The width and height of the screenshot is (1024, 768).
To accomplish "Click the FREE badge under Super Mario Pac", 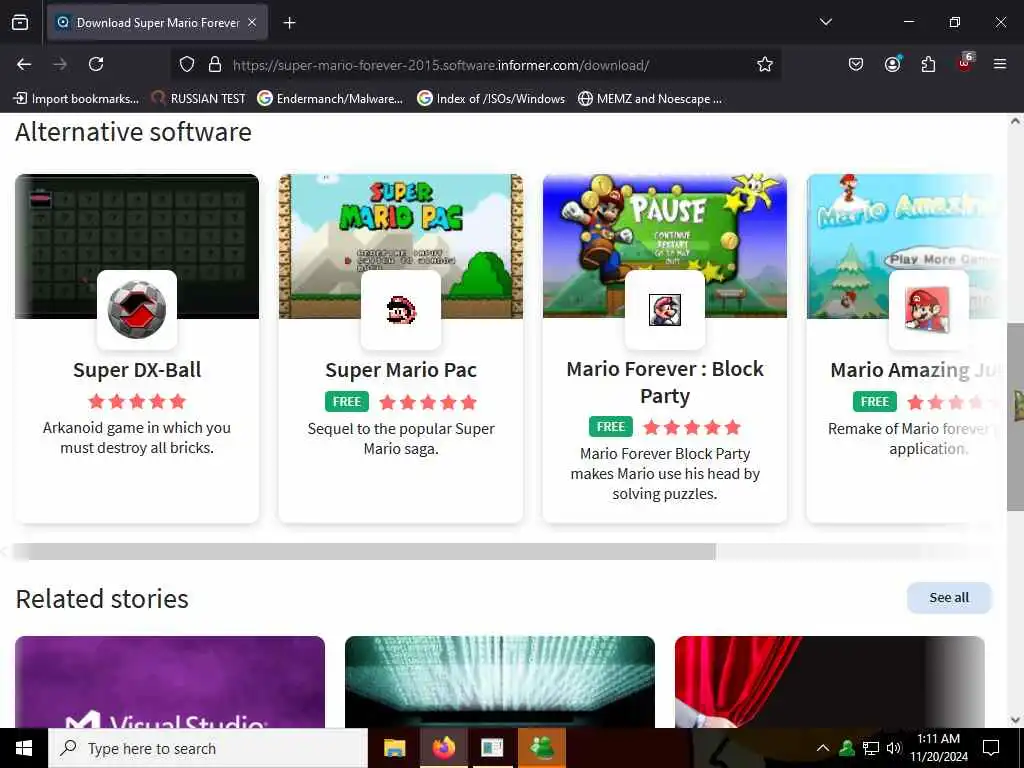I will (347, 402).
